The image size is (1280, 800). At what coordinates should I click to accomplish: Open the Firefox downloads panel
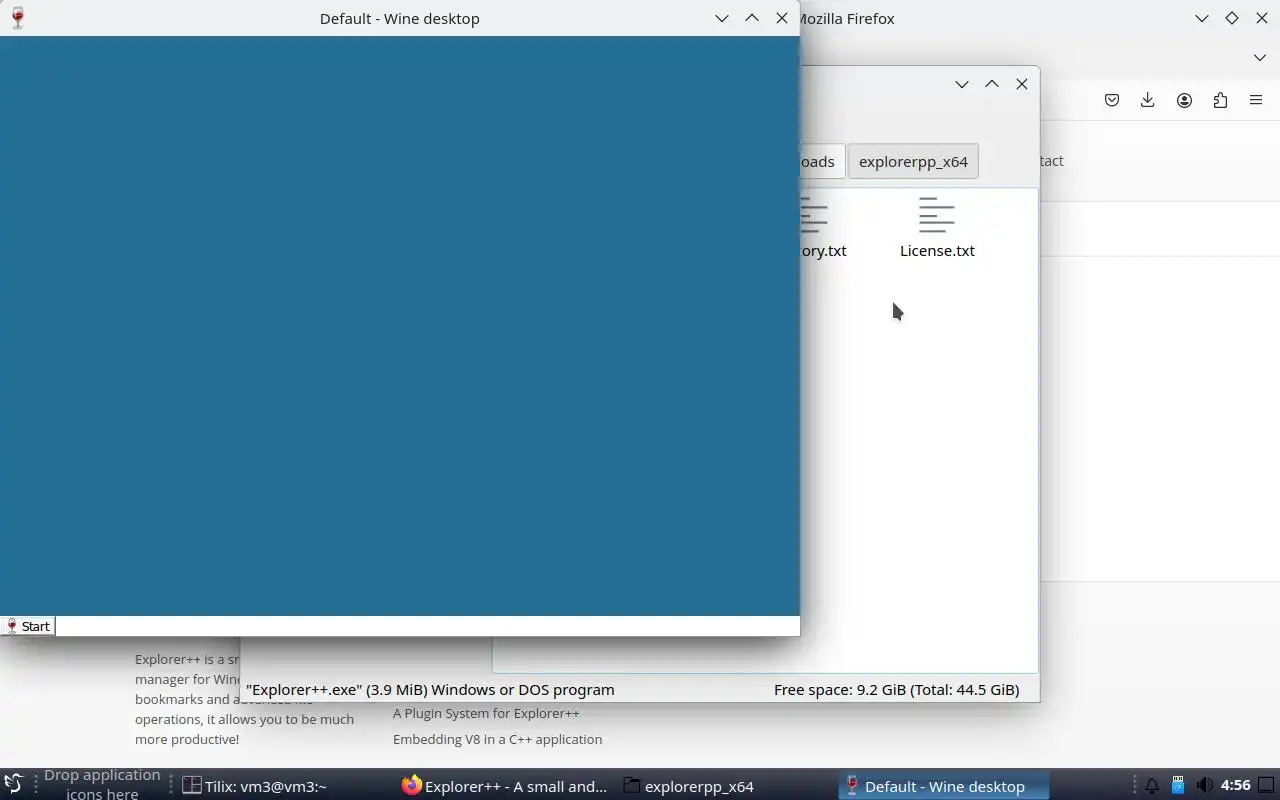(1148, 100)
